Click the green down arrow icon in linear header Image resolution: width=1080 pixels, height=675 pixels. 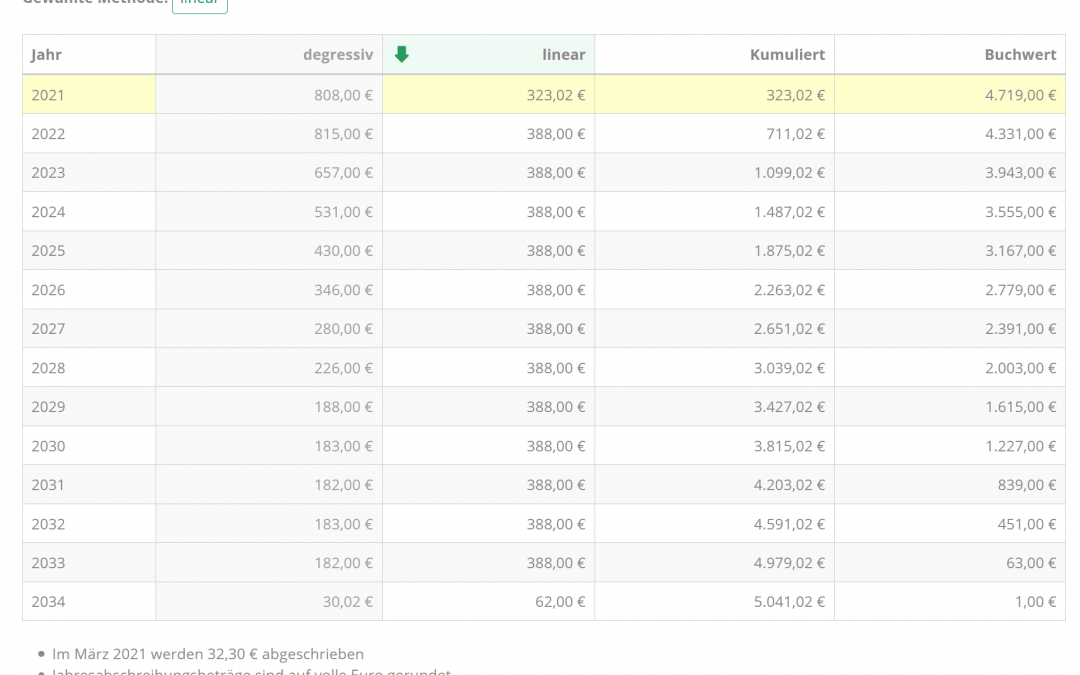point(402,55)
